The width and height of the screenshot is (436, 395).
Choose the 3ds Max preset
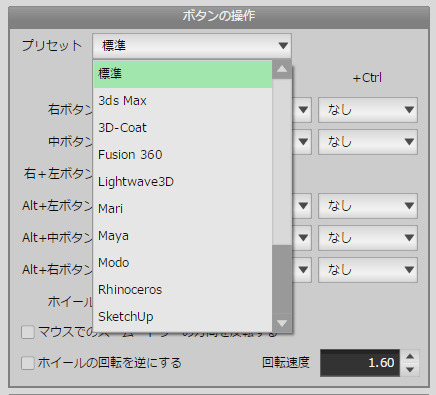183,101
